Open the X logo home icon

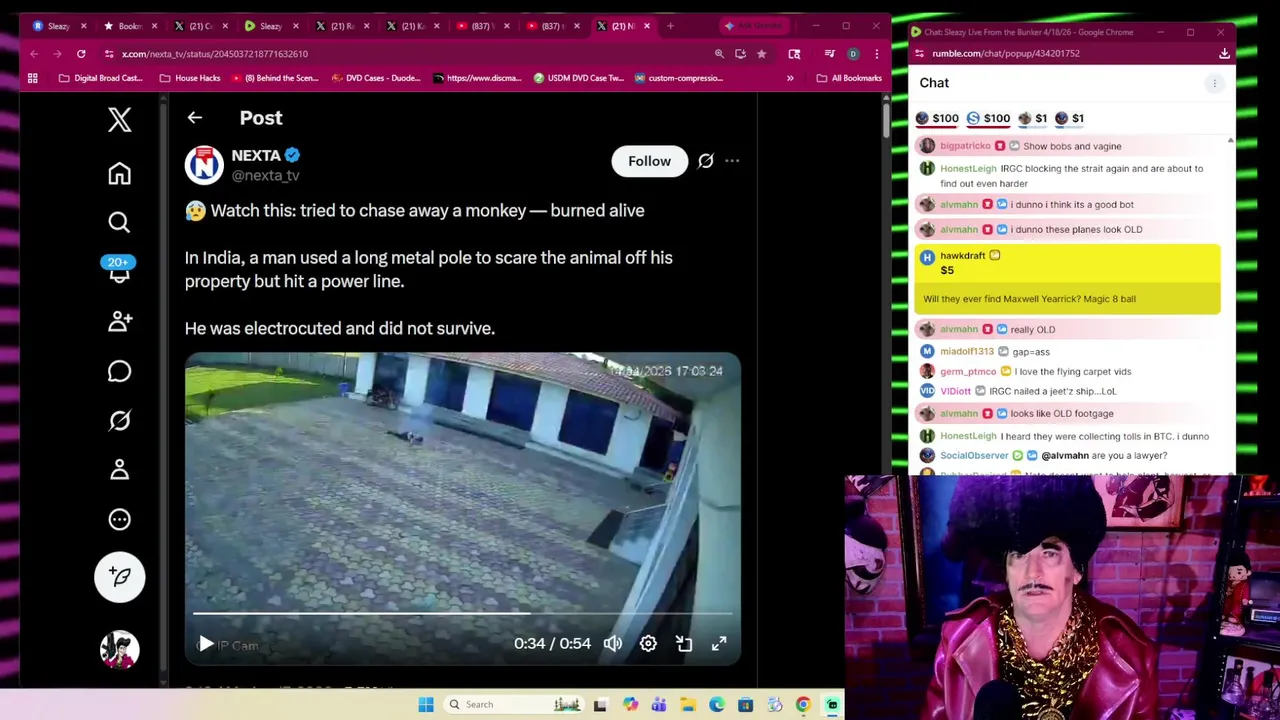point(119,120)
